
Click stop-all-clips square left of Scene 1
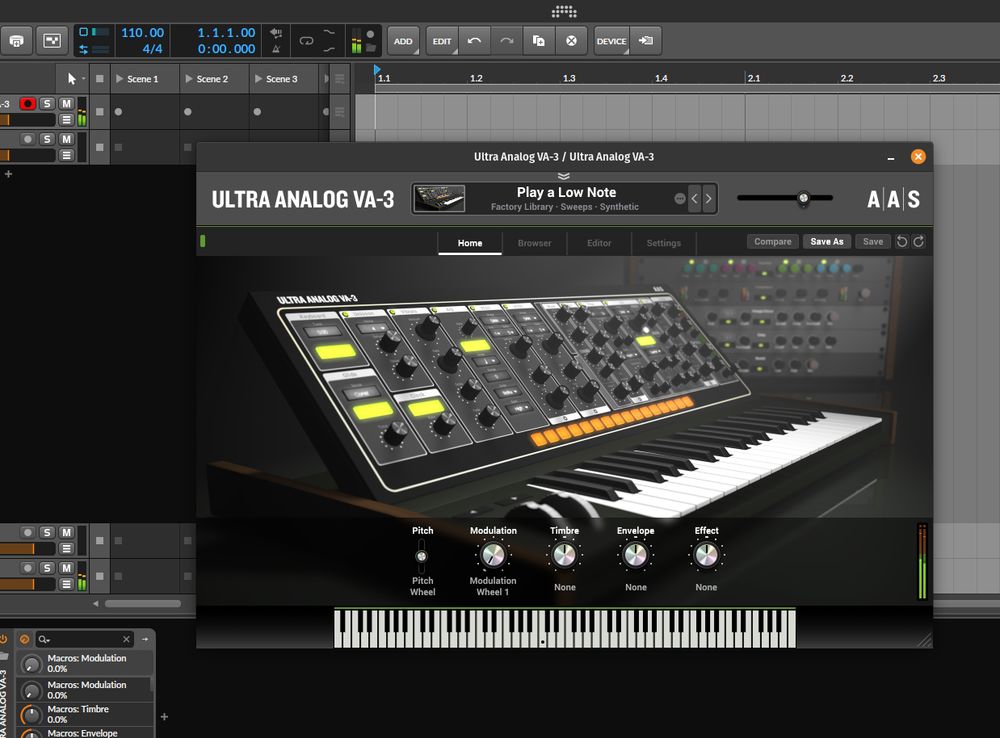[99, 78]
